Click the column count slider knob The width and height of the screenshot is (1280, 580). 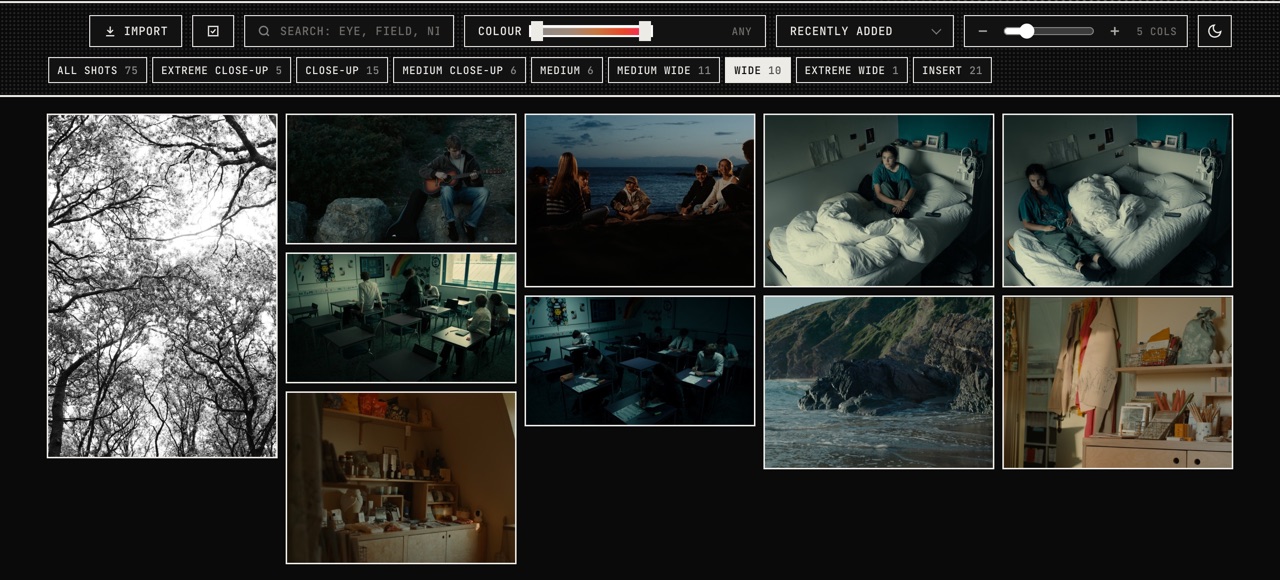(x=1026, y=31)
